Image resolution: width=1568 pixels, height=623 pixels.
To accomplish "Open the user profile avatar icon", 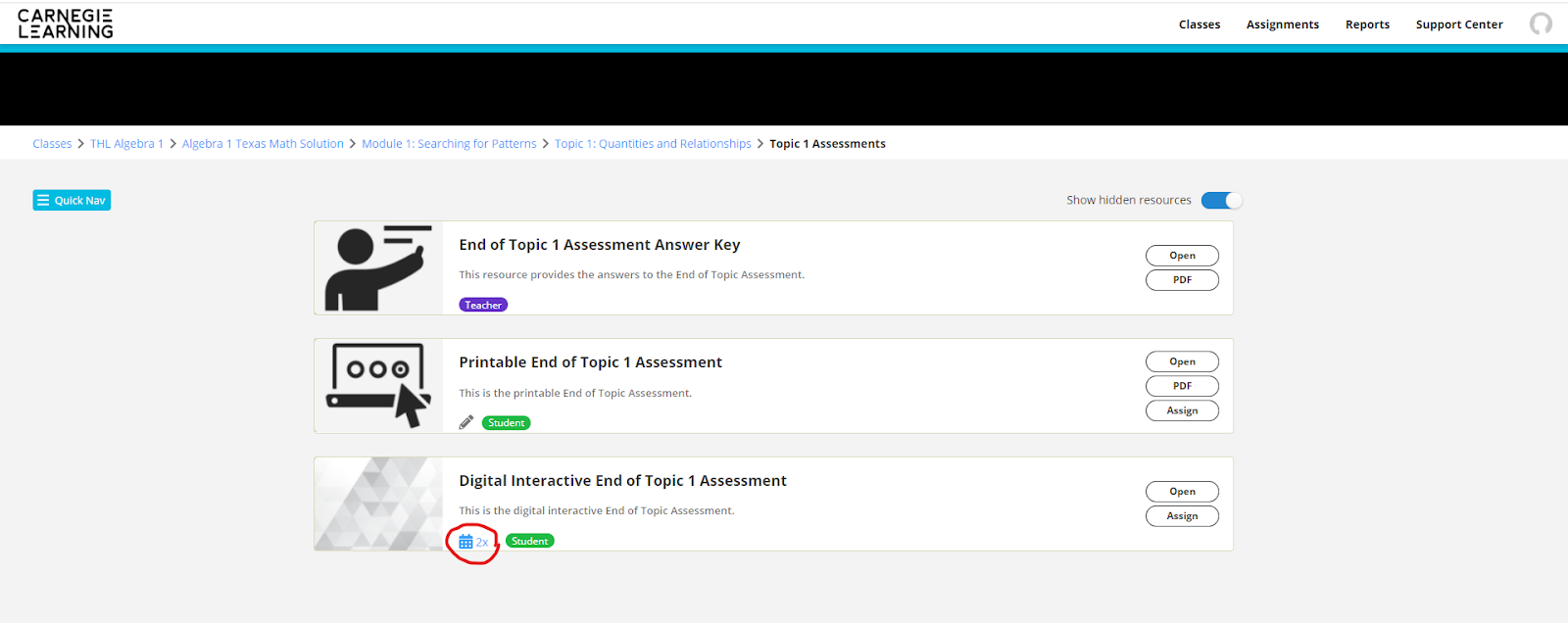I will (1541, 24).
